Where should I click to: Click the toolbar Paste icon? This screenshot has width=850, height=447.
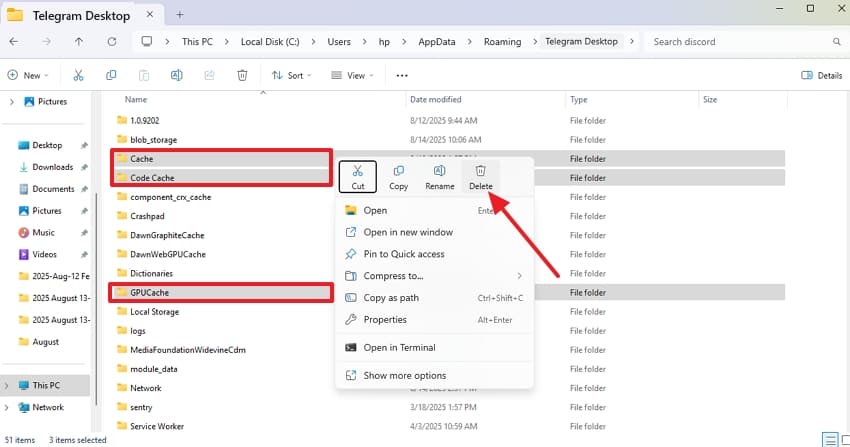click(144, 75)
